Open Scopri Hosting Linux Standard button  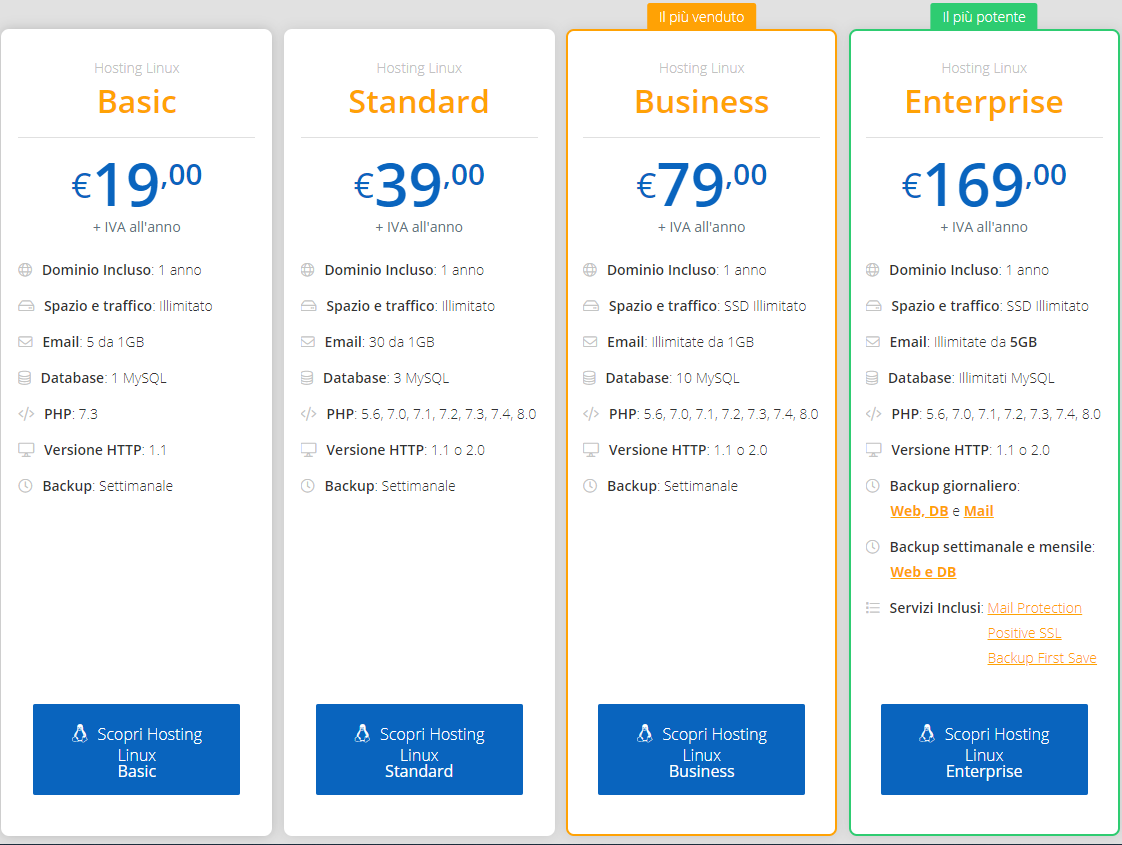point(419,750)
